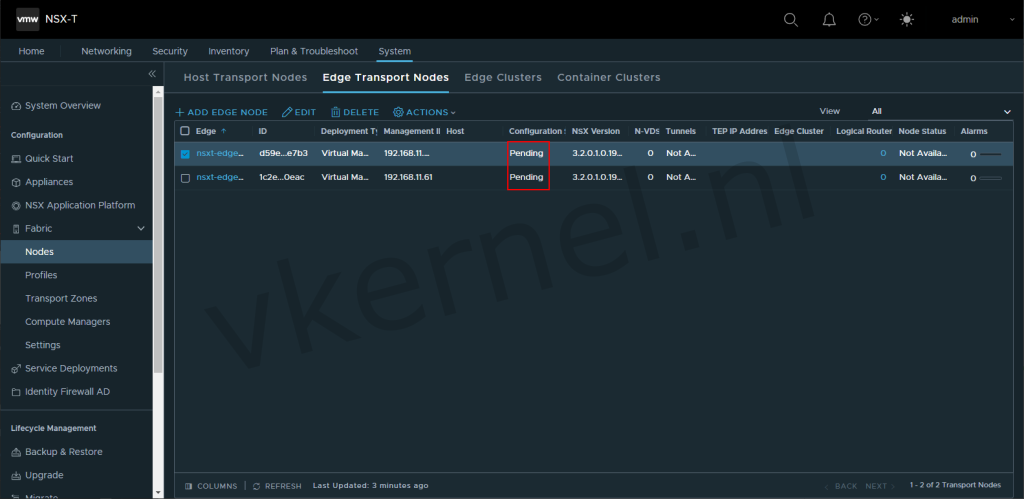Select the System menu
The width and height of the screenshot is (1024, 499).
pos(394,51)
